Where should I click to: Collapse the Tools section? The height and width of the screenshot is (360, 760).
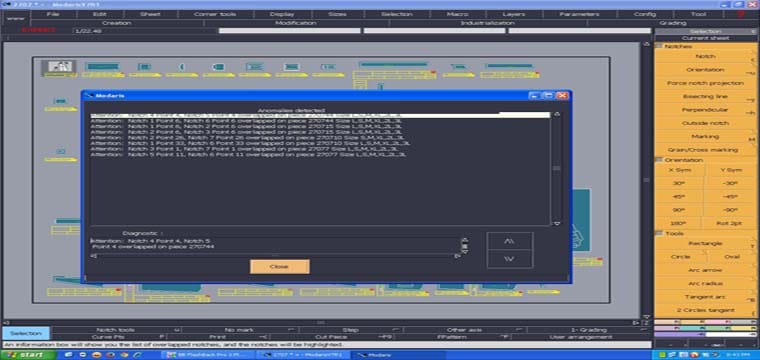click(659, 233)
